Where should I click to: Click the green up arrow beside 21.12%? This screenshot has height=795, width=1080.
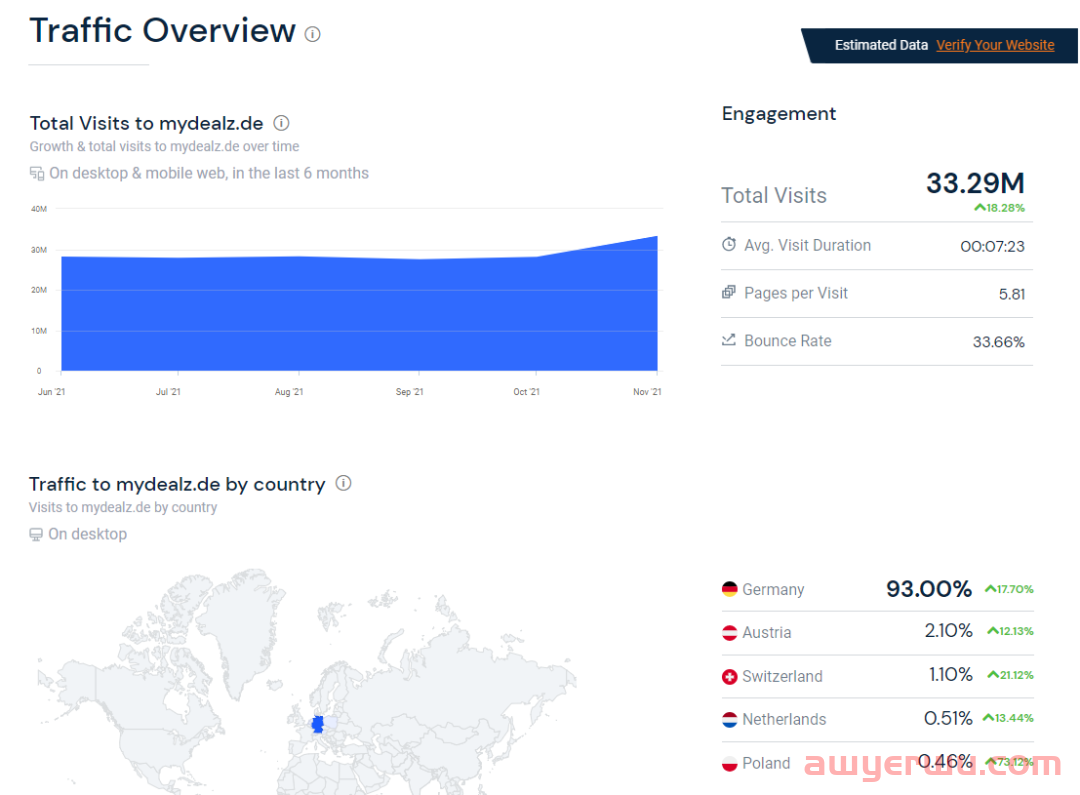pyautogui.click(x=993, y=675)
